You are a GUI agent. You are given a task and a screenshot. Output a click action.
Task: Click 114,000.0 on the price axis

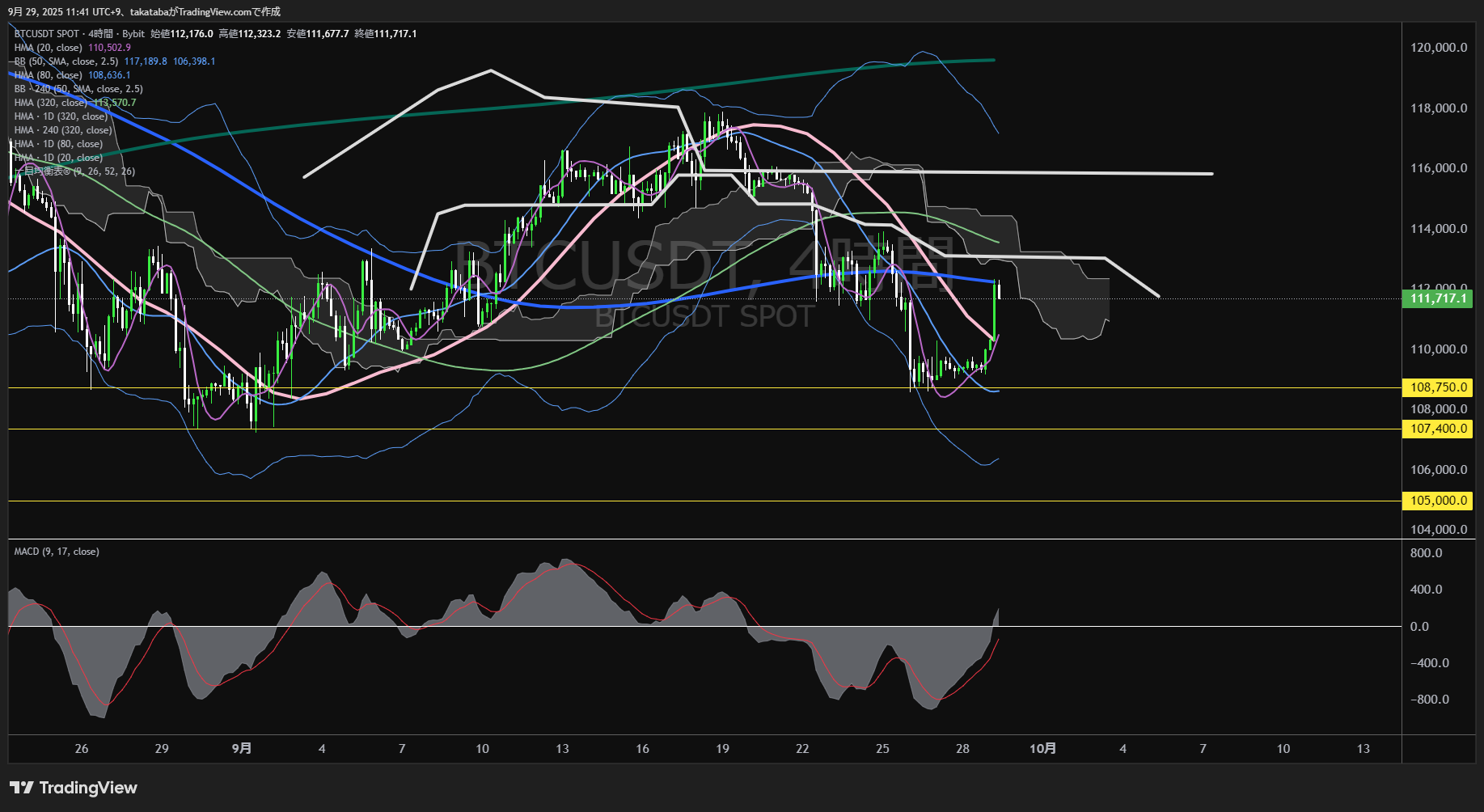tap(1439, 229)
